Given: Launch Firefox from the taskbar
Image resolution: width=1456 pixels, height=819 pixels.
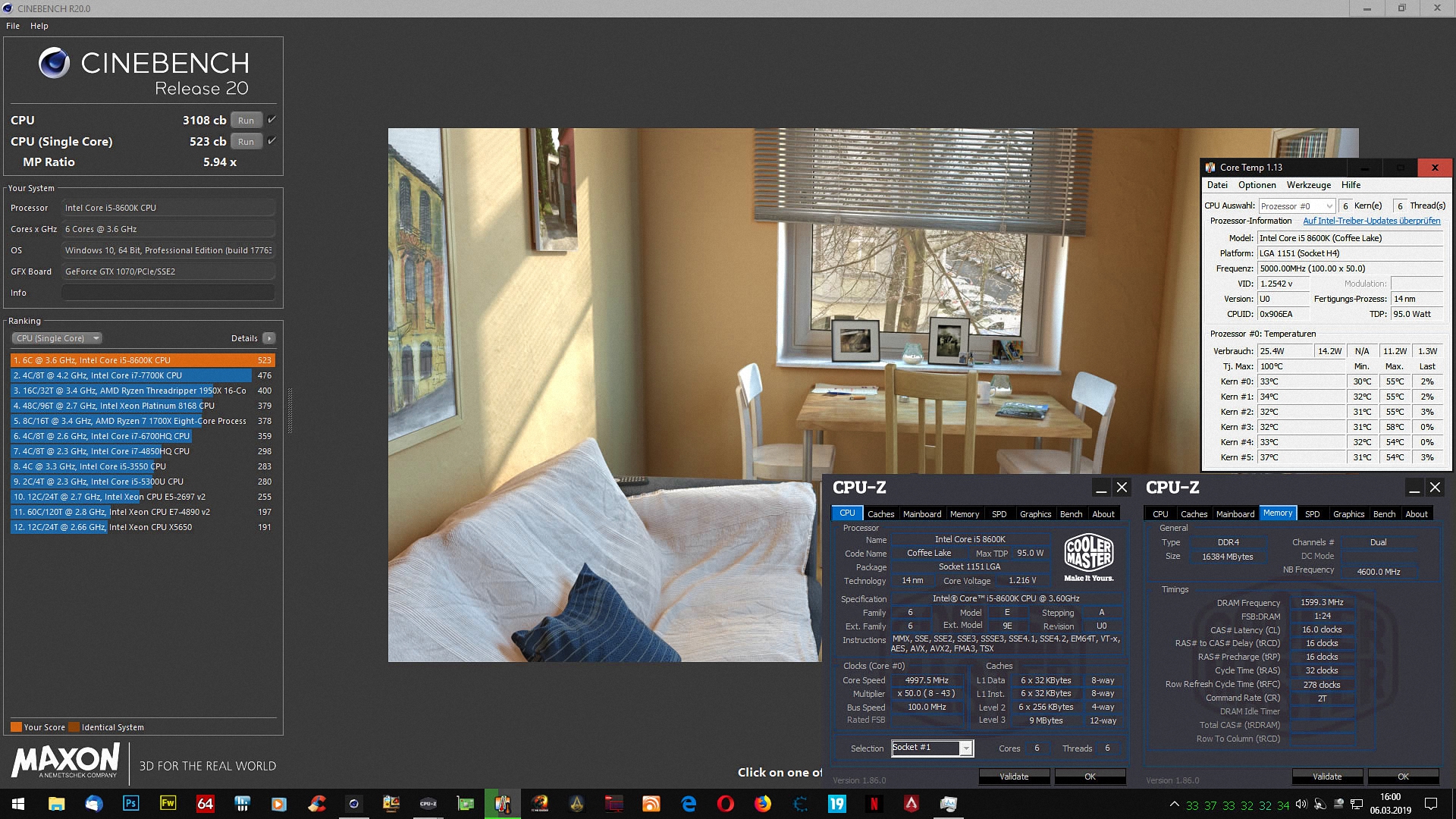Looking at the screenshot, I should 762,804.
